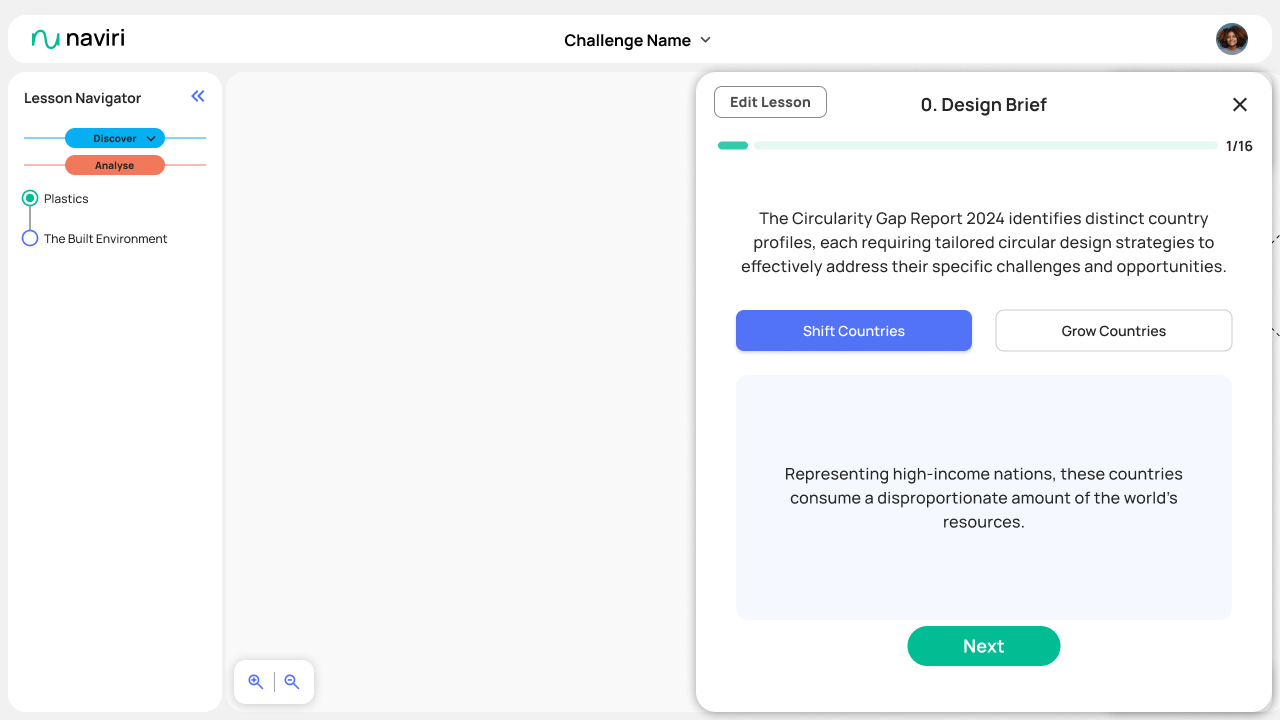Switch to the Grow Countries tab
This screenshot has height=720, width=1280.
pos(1114,331)
